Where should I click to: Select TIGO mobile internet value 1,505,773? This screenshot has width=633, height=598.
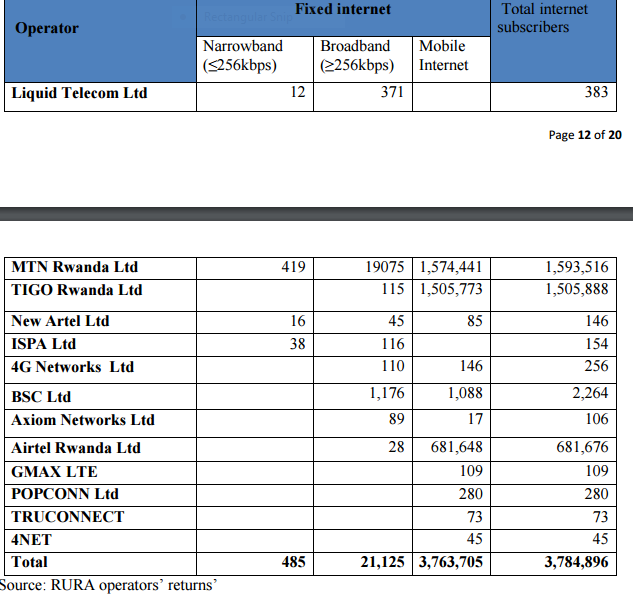click(x=451, y=289)
